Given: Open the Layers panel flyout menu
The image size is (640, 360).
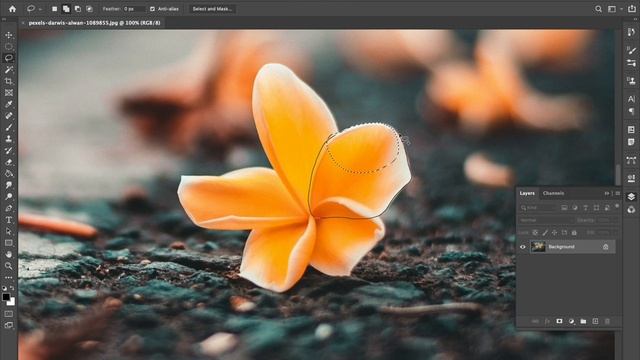Looking at the screenshot, I should pyautogui.click(x=617, y=193).
